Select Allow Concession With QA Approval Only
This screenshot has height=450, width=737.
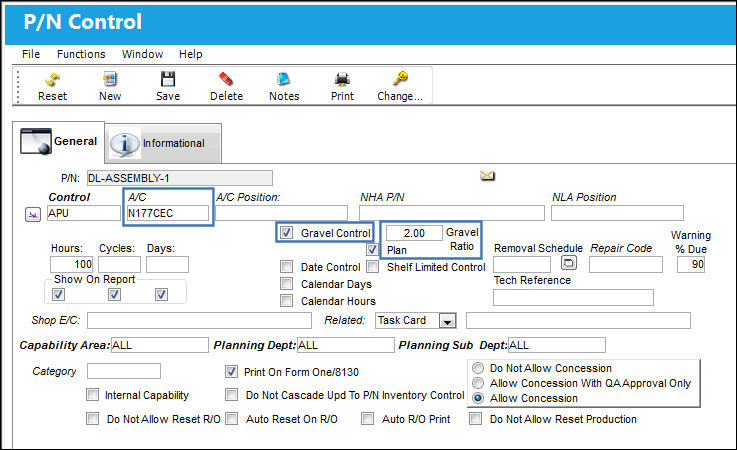click(x=478, y=383)
